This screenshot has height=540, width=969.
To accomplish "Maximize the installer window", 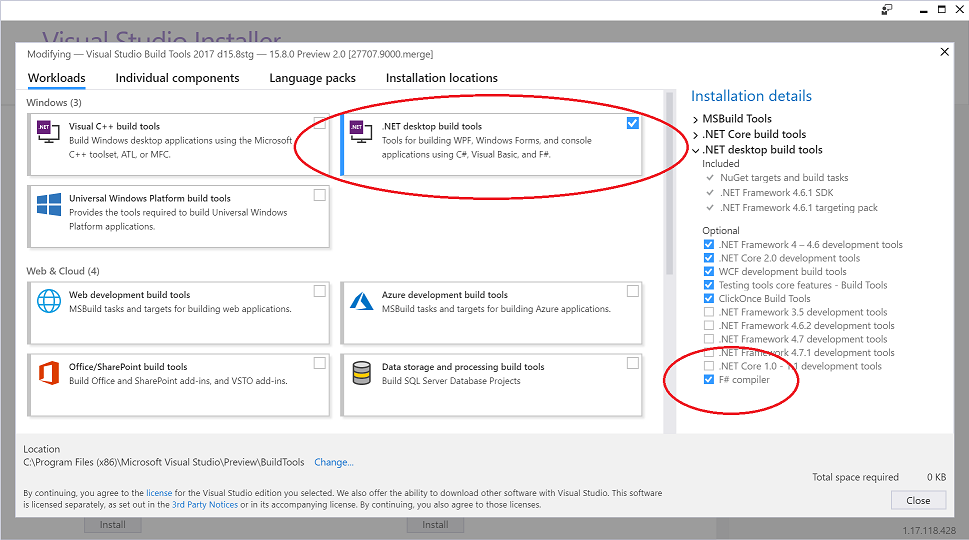I will tap(942, 9).
